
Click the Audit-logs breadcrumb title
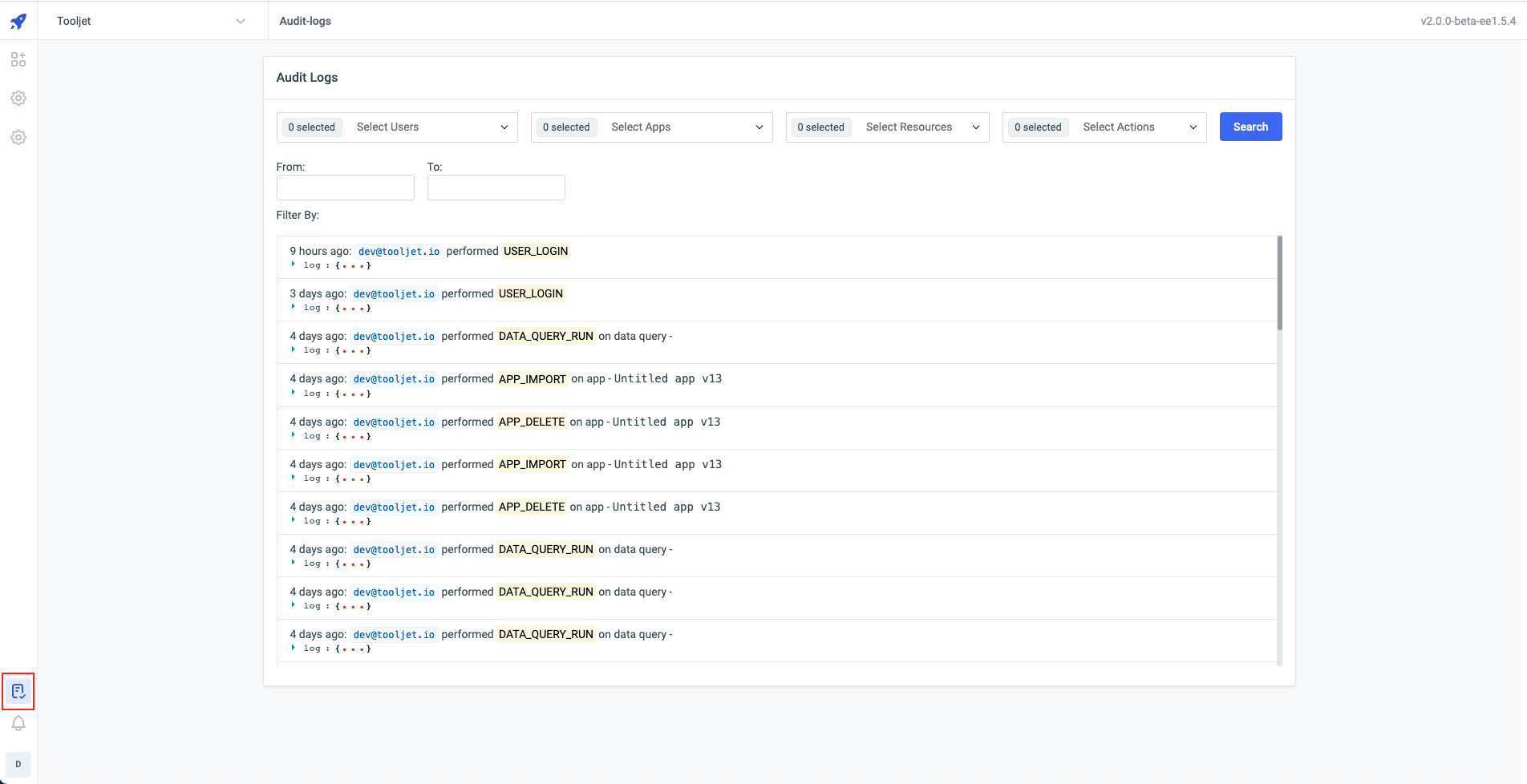coord(305,21)
